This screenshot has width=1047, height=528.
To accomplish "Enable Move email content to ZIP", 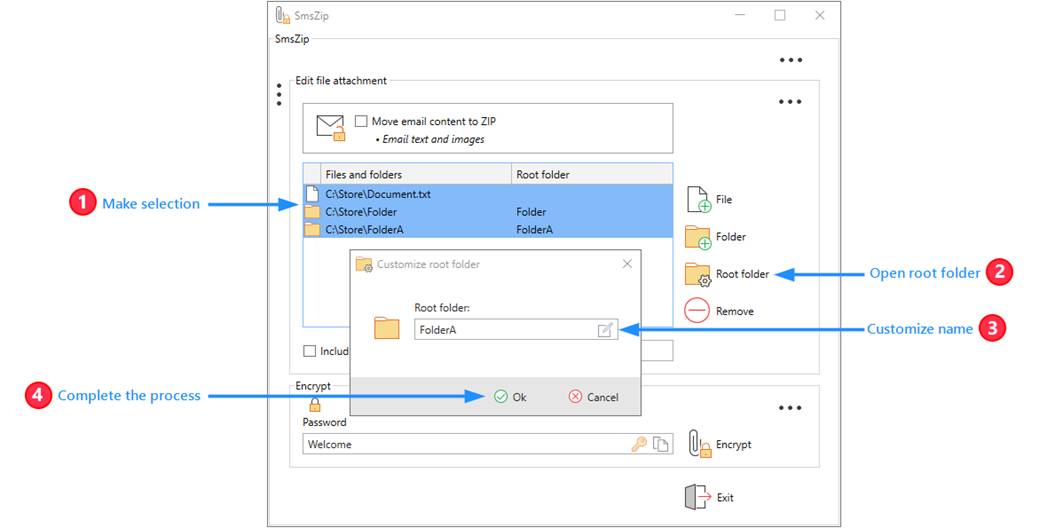I will coord(361,121).
